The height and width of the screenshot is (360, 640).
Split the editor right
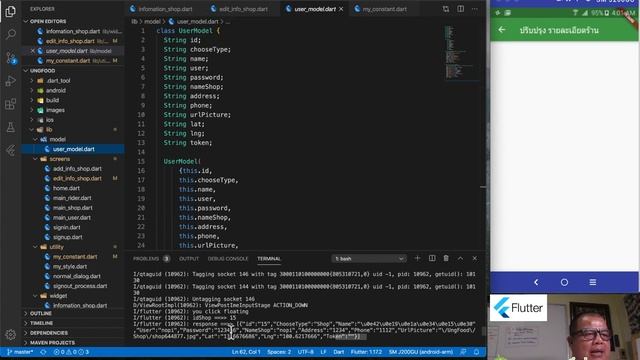pos(460,9)
